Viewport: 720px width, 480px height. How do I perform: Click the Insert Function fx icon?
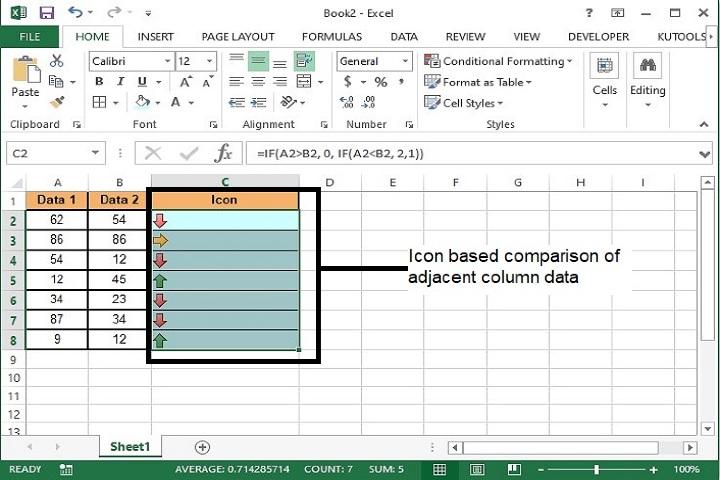(x=223, y=153)
